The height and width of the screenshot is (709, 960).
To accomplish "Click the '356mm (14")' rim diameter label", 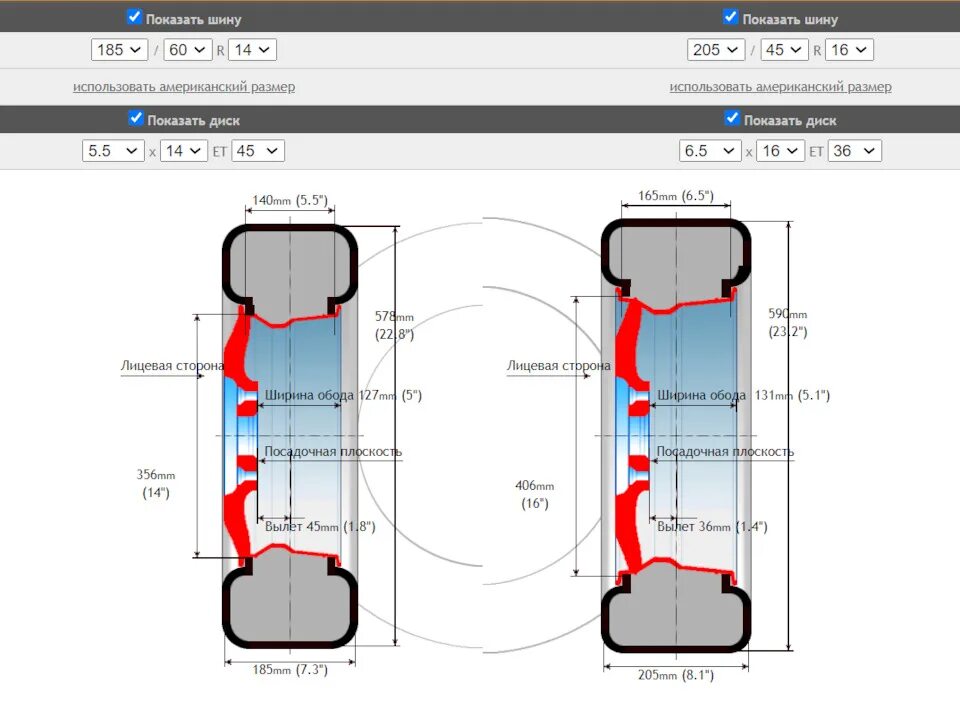I will [x=156, y=484].
